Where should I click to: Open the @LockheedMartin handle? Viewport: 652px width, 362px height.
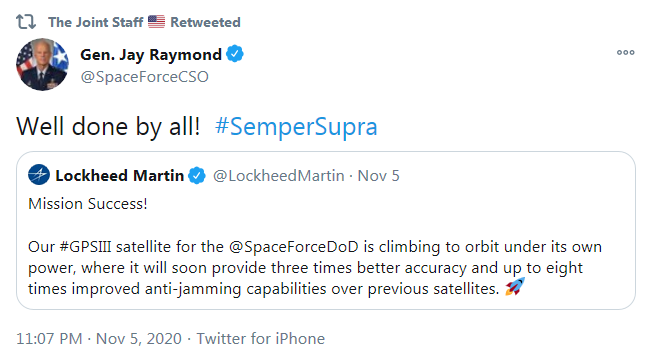point(279,176)
